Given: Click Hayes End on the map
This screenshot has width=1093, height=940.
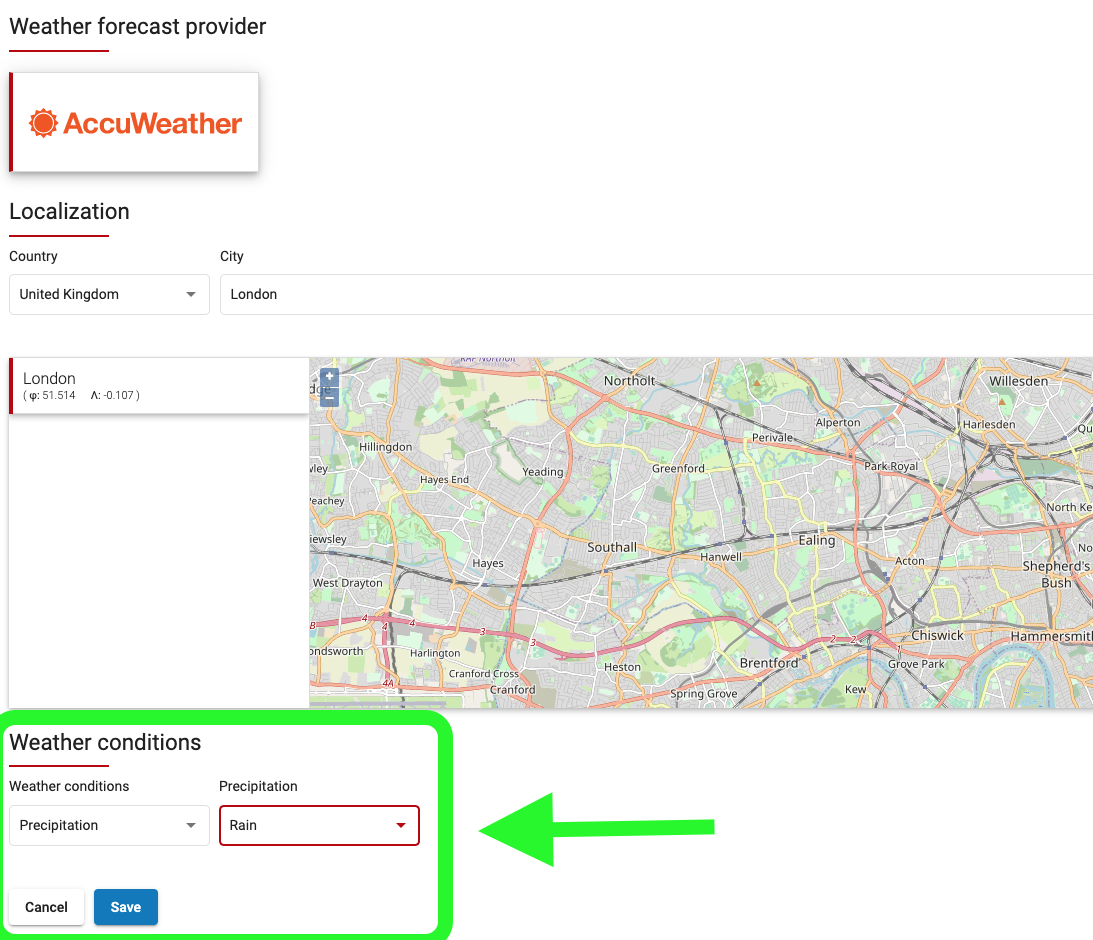Looking at the screenshot, I should [x=444, y=479].
